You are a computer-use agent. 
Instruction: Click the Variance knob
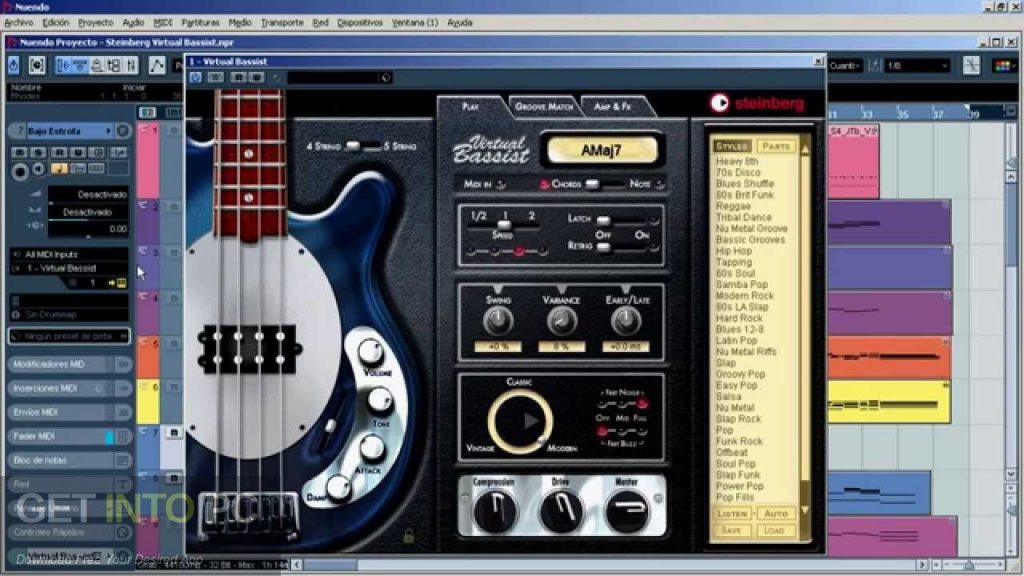561,321
